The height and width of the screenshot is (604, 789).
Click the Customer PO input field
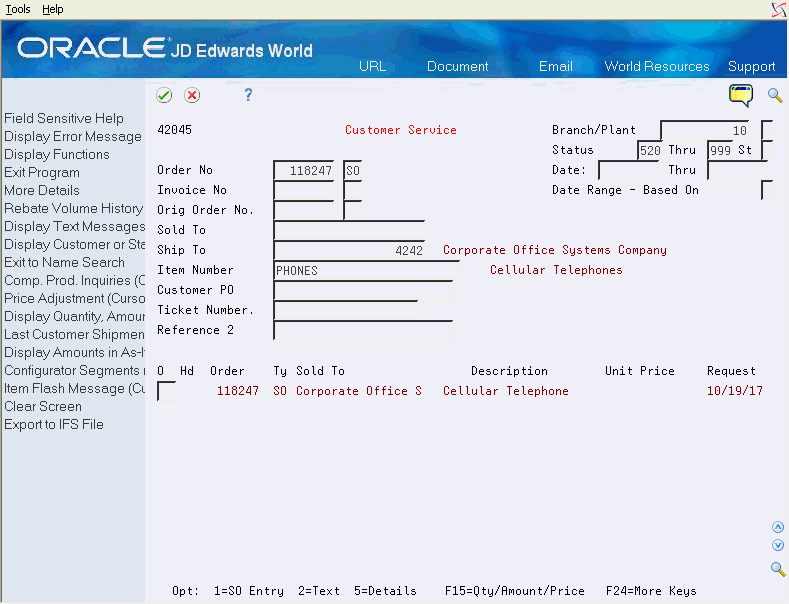click(363, 290)
